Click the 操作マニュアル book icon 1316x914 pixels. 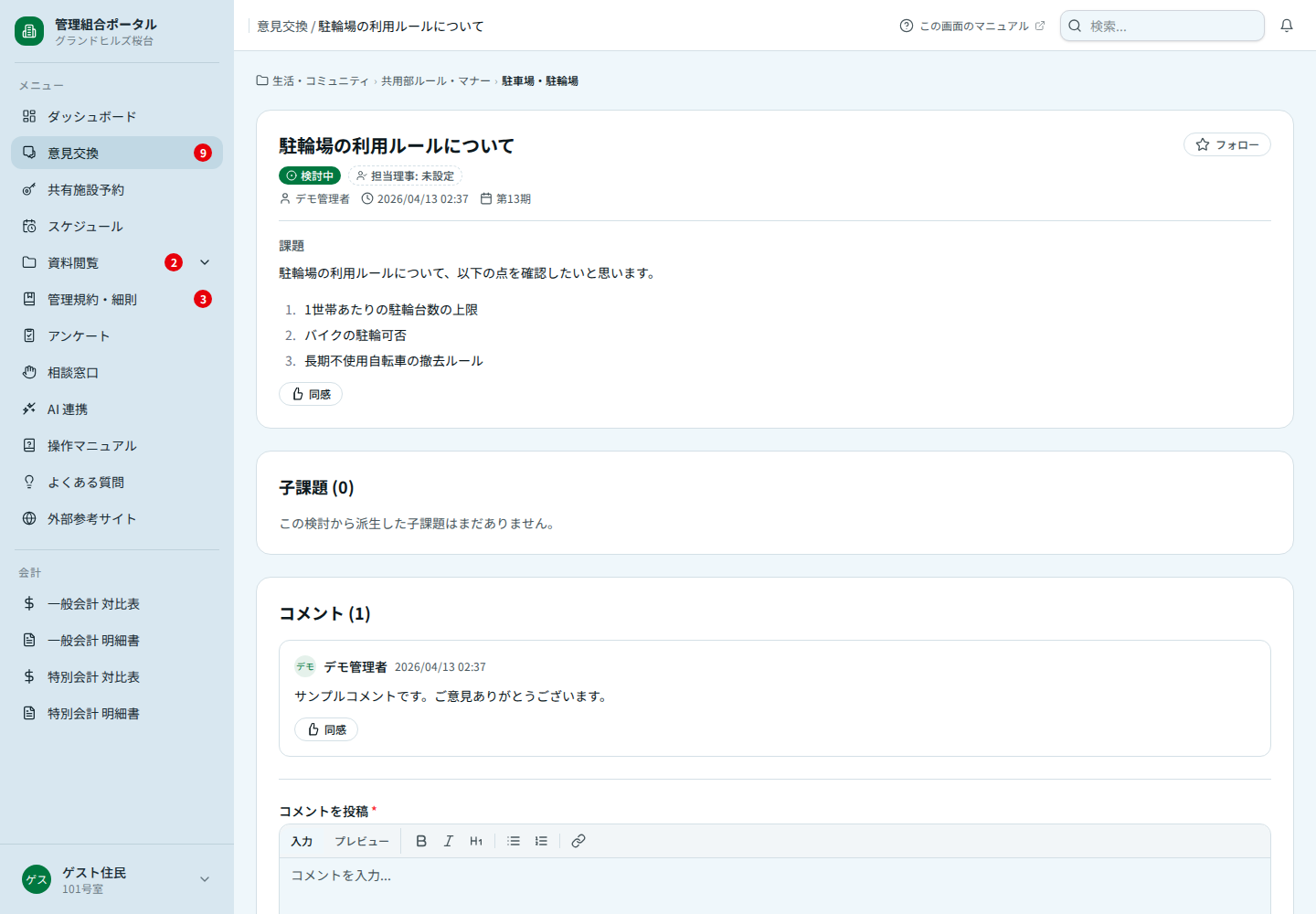click(29, 445)
